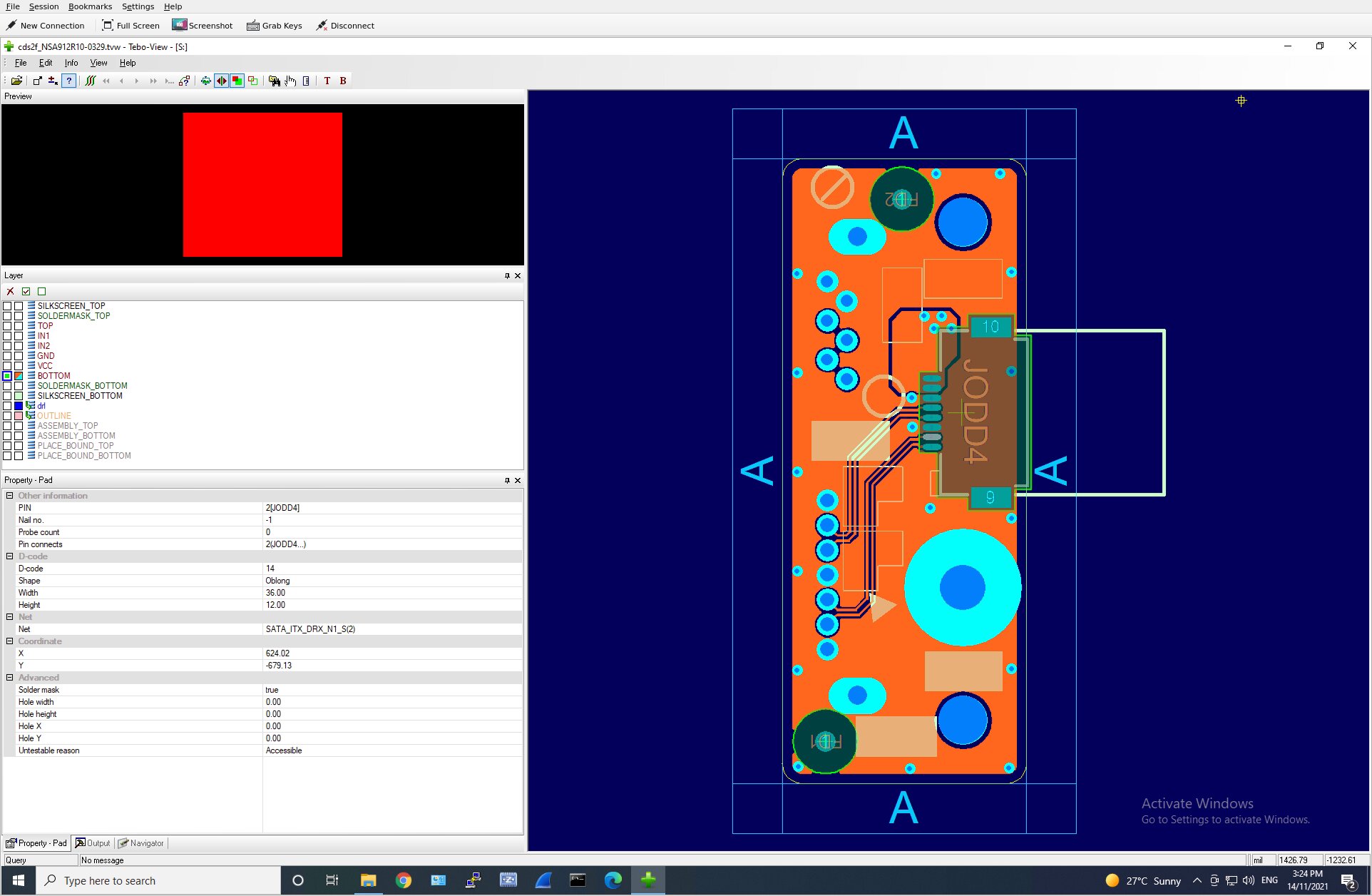This screenshot has height=896, width=1372.
Task: Switch to the Navigator tab
Action: [x=141, y=843]
